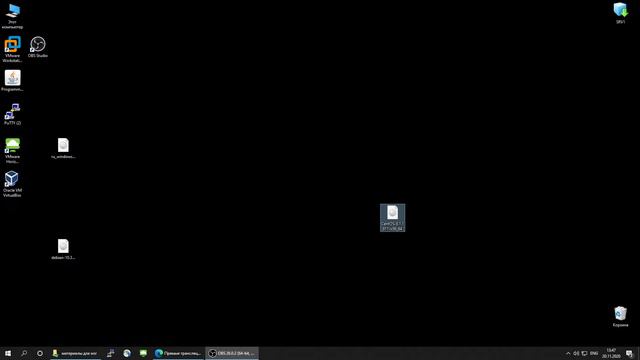
Task: Select the VMware Workstation shortcut
Action: 12,49
